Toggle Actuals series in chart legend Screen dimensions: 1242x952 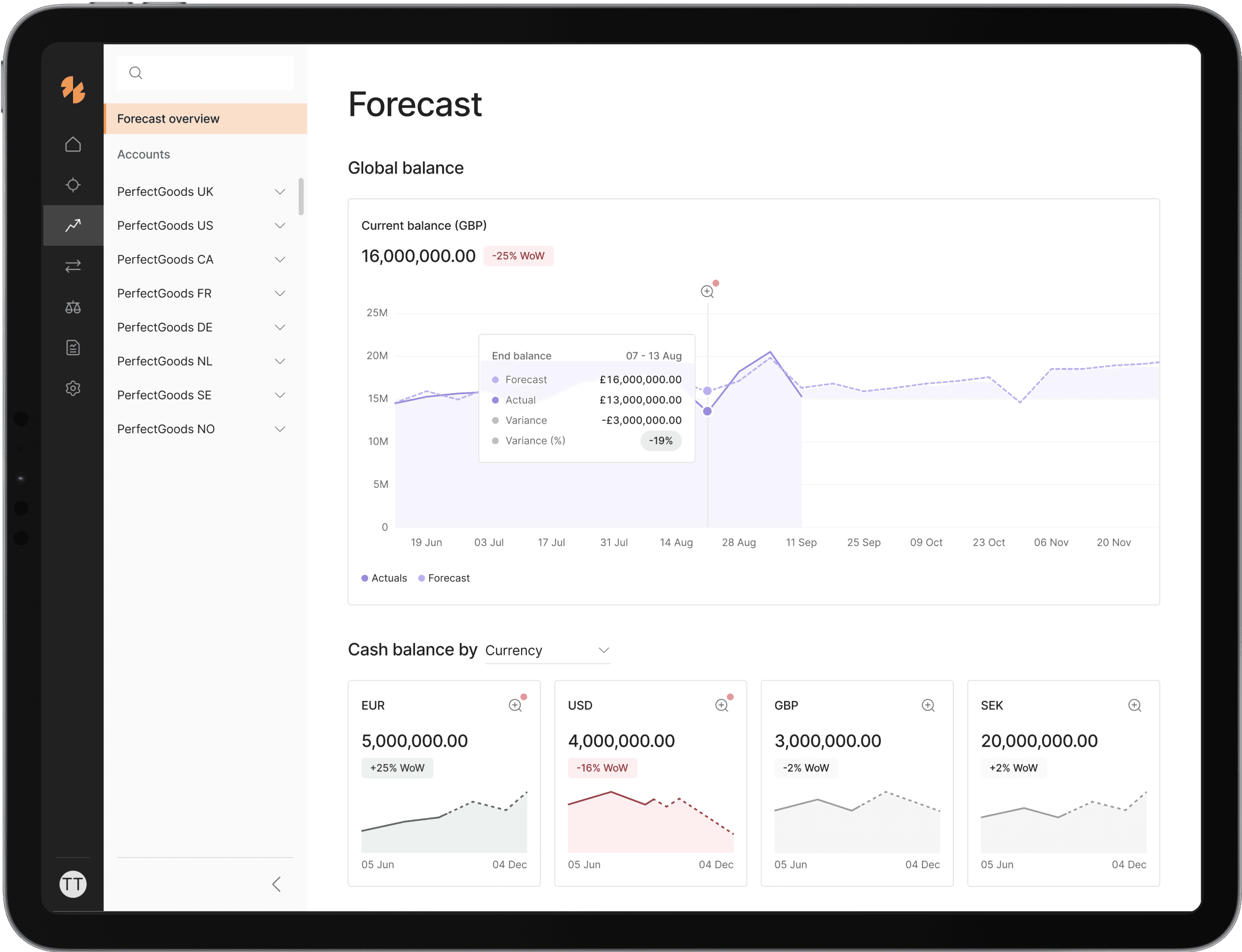(x=384, y=578)
